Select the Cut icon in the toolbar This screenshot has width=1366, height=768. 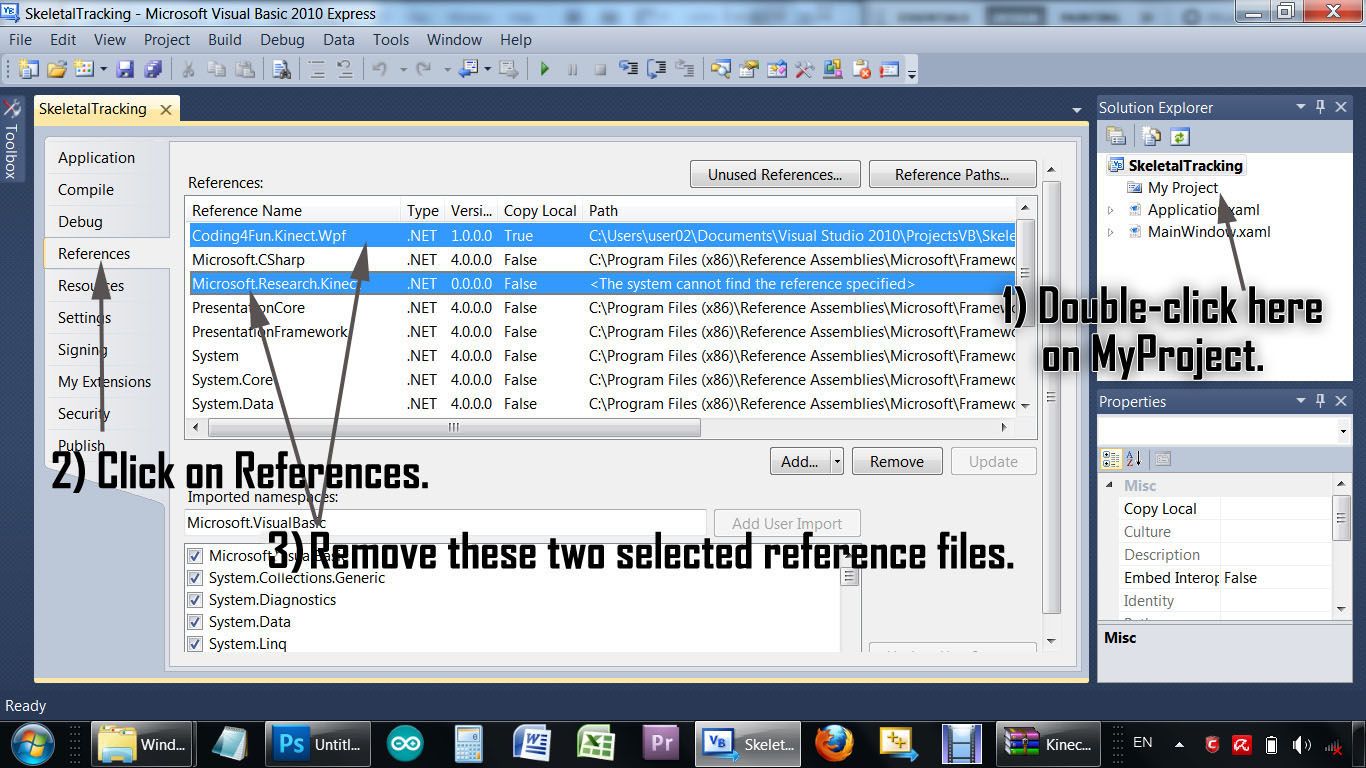pyautogui.click(x=188, y=70)
